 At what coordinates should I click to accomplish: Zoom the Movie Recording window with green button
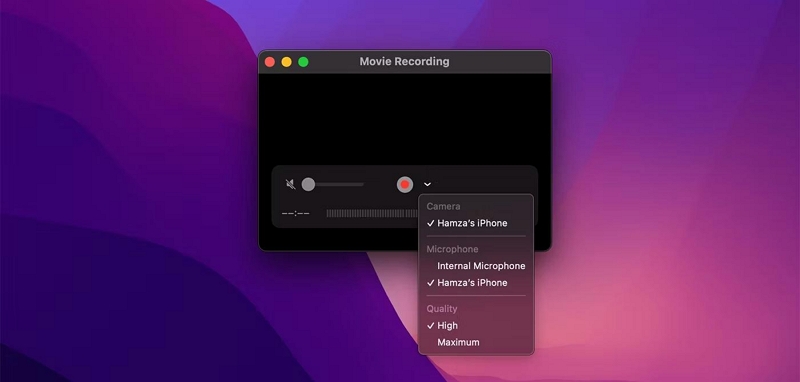[304, 62]
